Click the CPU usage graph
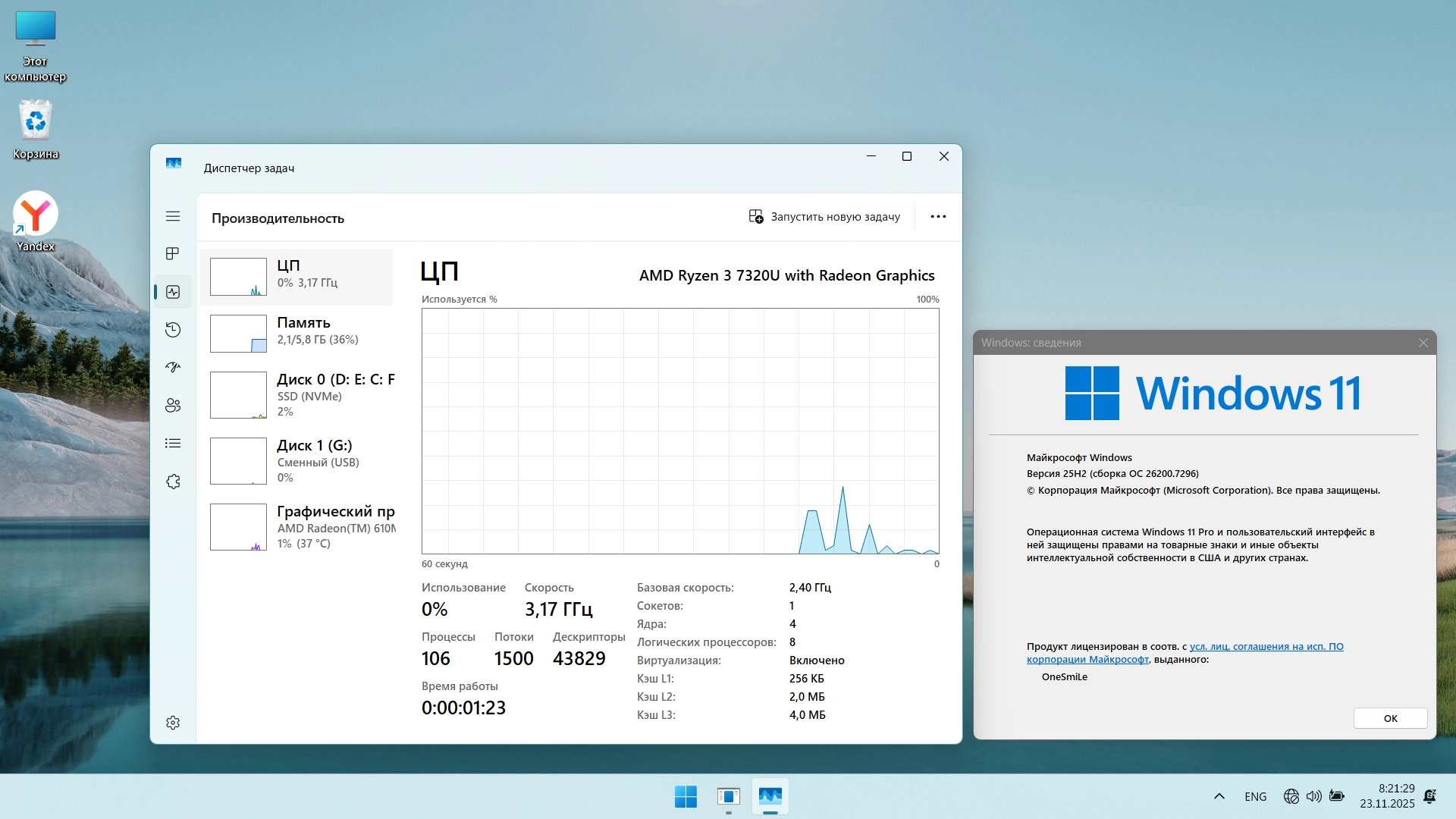The height and width of the screenshot is (819, 1456). pyautogui.click(x=680, y=431)
